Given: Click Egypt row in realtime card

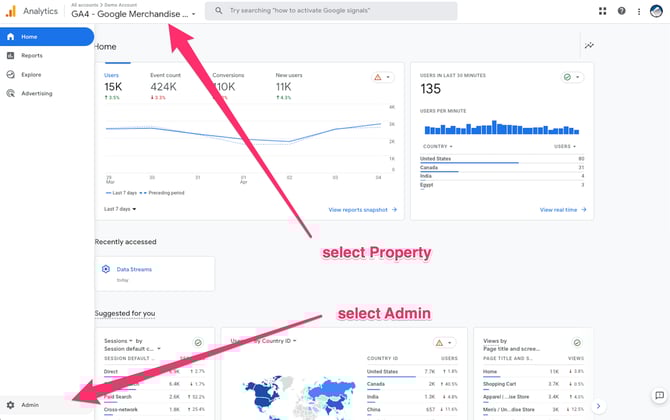Looking at the screenshot, I should (502, 185).
